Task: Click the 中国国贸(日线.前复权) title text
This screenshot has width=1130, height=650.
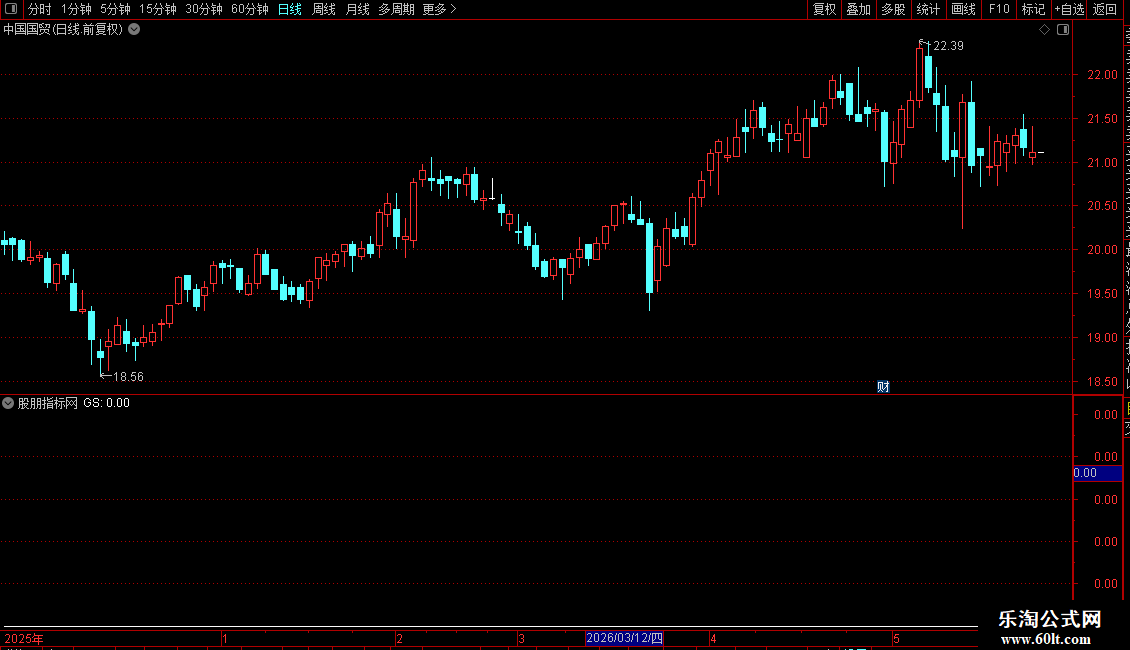Action: 63,30
